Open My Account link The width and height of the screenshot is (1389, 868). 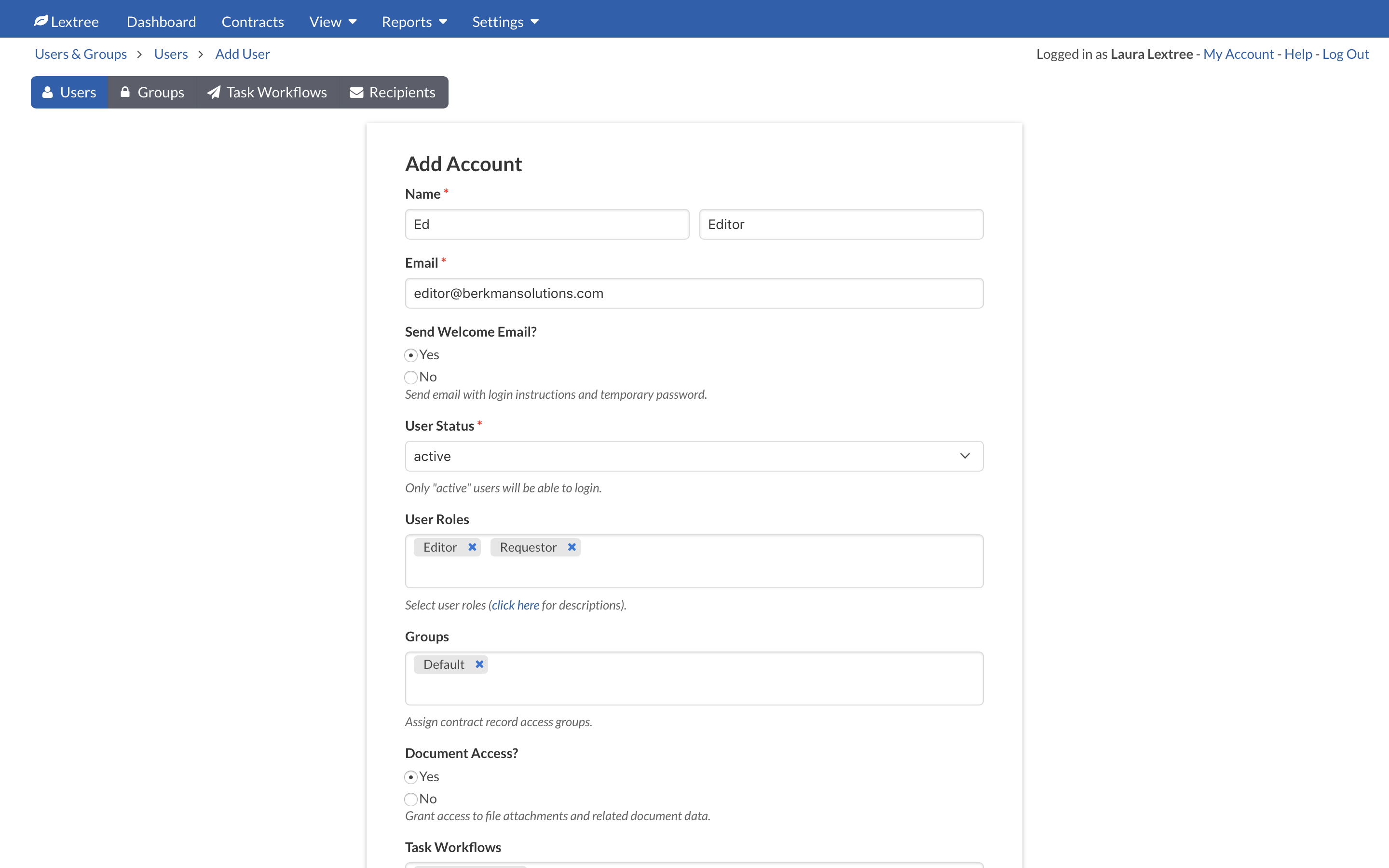click(1238, 54)
